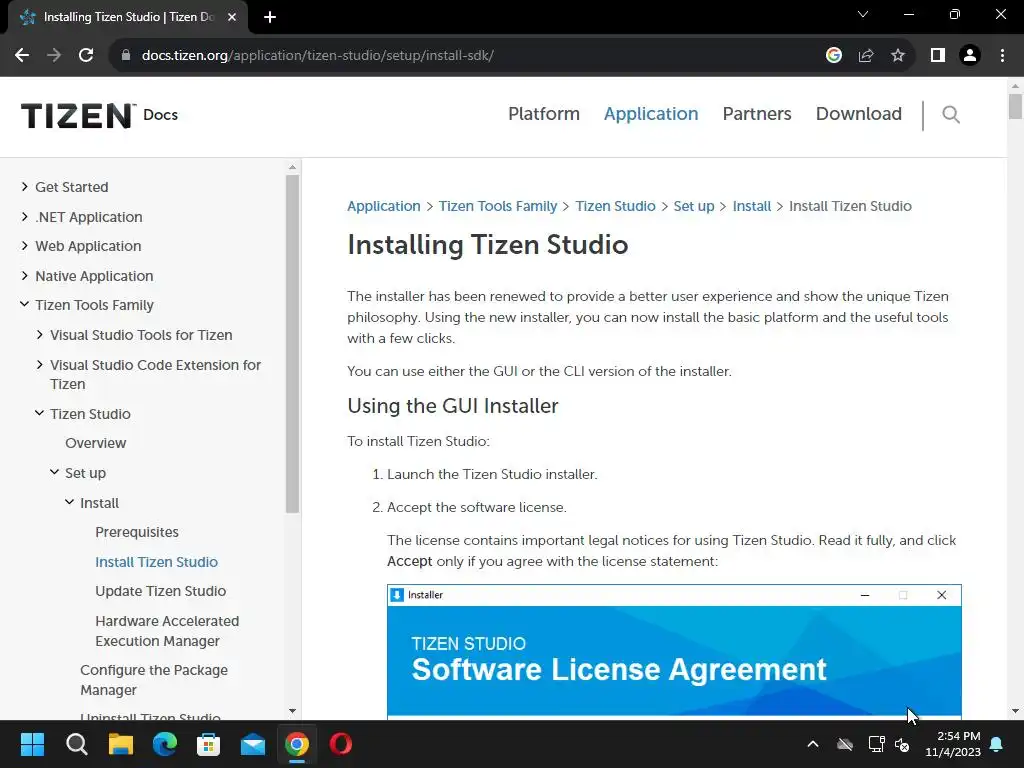
Task: Open Hardware Accelerated Execution Manager page
Action: 167,631
